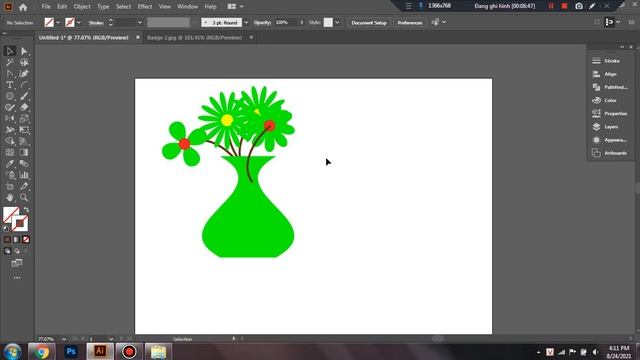Open the 3 pt. Round brush dropdown
The image size is (640, 360).
(246, 22)
